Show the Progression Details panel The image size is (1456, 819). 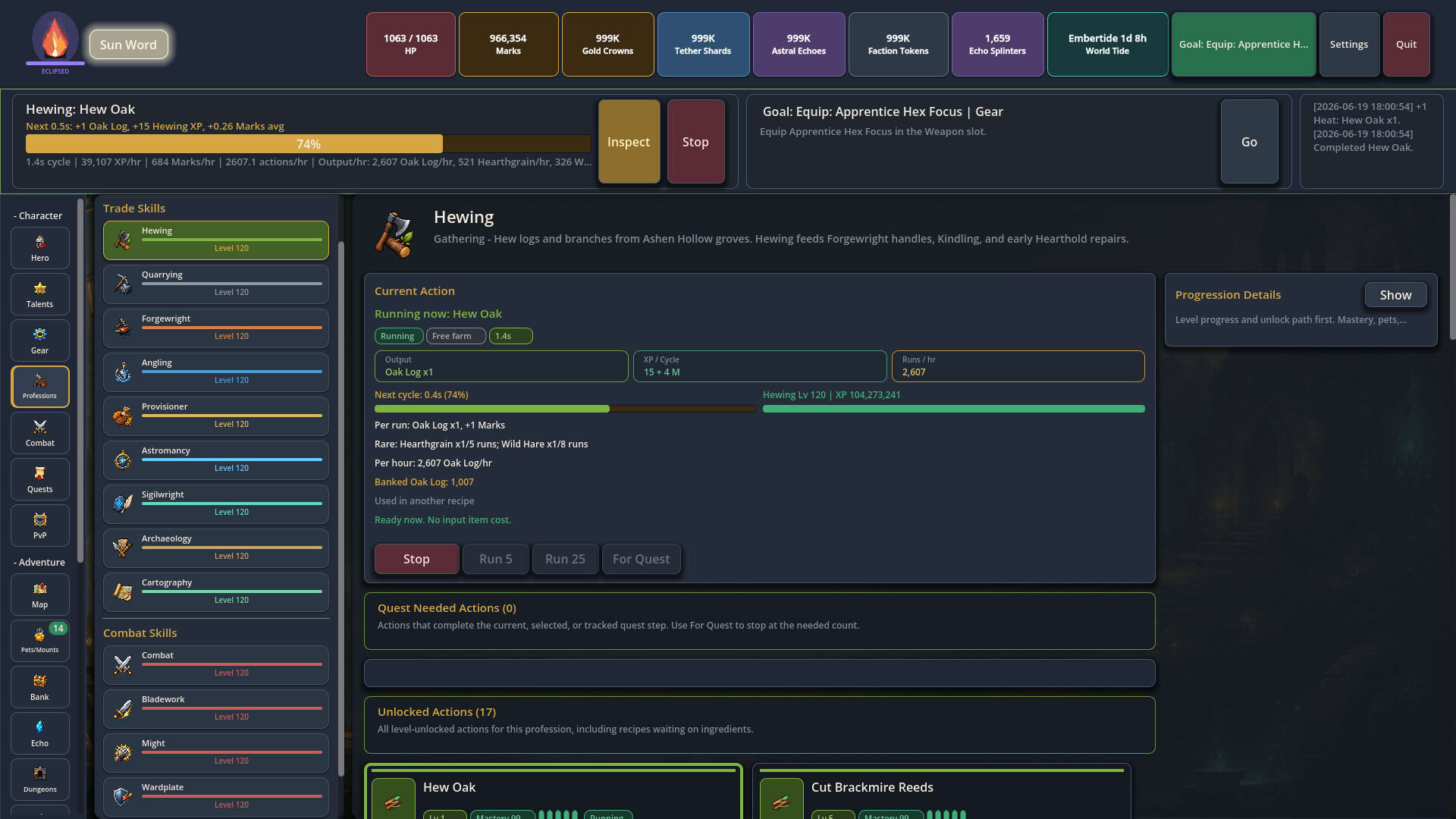(x=1395, y=295)
